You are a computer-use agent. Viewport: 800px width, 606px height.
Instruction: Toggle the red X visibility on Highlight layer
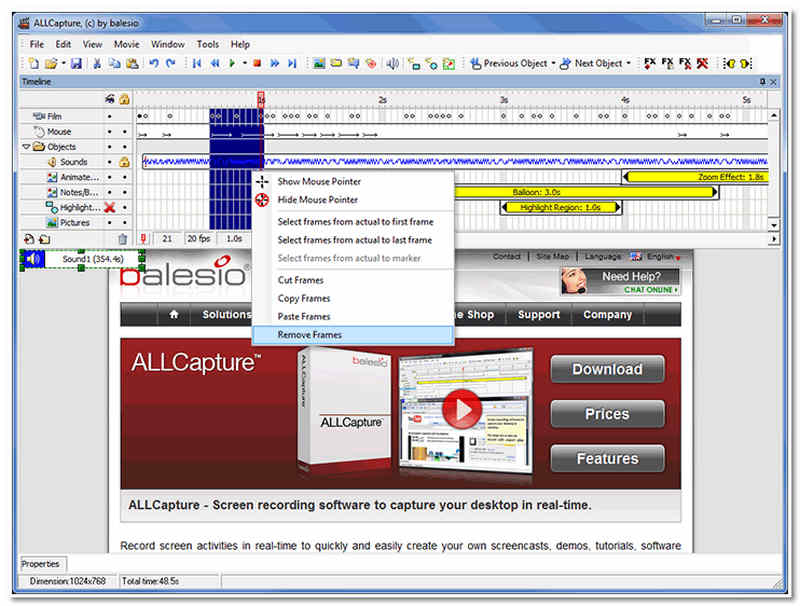[x=110, y=207]
